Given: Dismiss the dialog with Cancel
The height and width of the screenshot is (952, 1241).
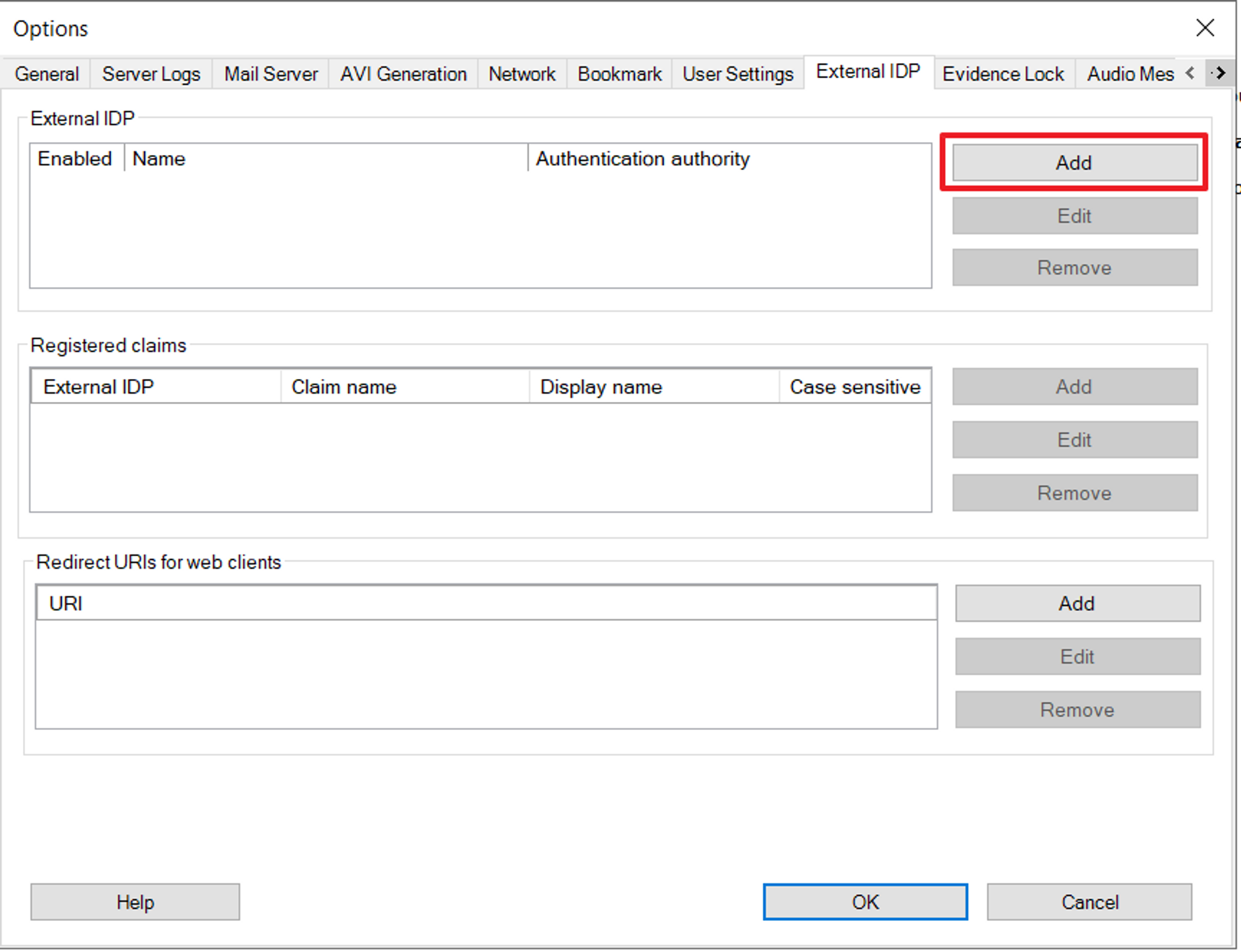Looking at the screenshot, I should click(x=1090, y=902).
